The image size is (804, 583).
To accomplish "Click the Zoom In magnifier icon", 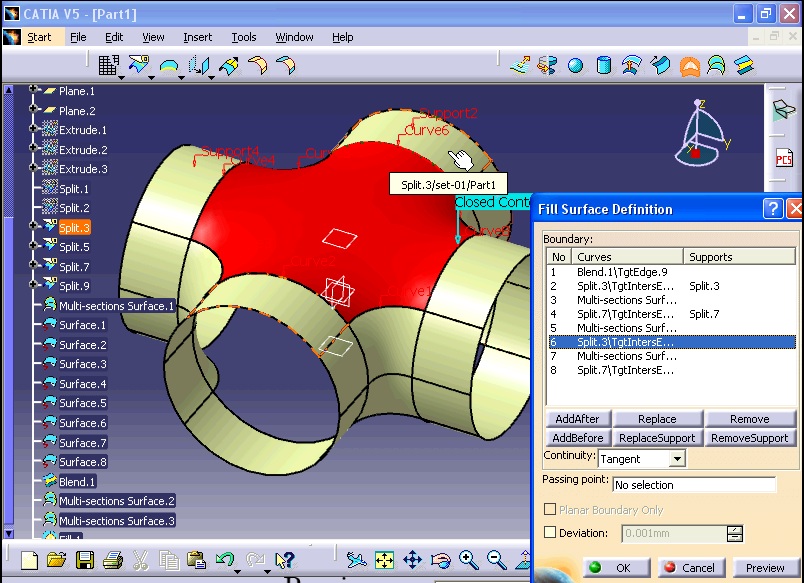I will tap(468, 559).
